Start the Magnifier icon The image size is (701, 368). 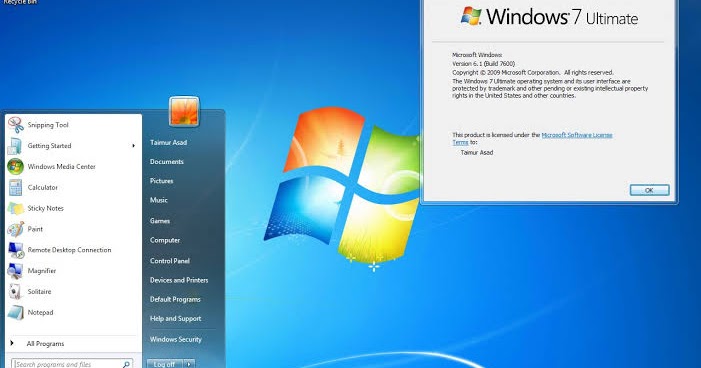(15, 271)
